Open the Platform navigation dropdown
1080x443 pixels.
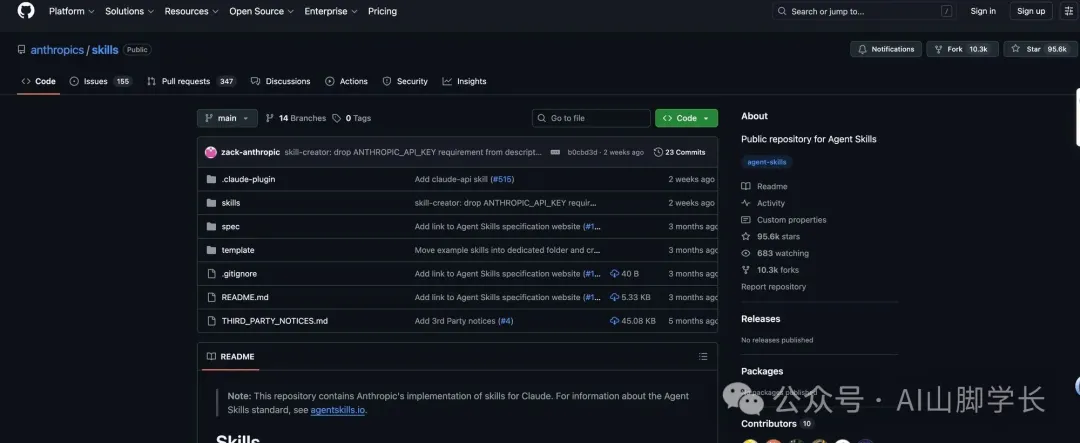(x=71, y=11)
